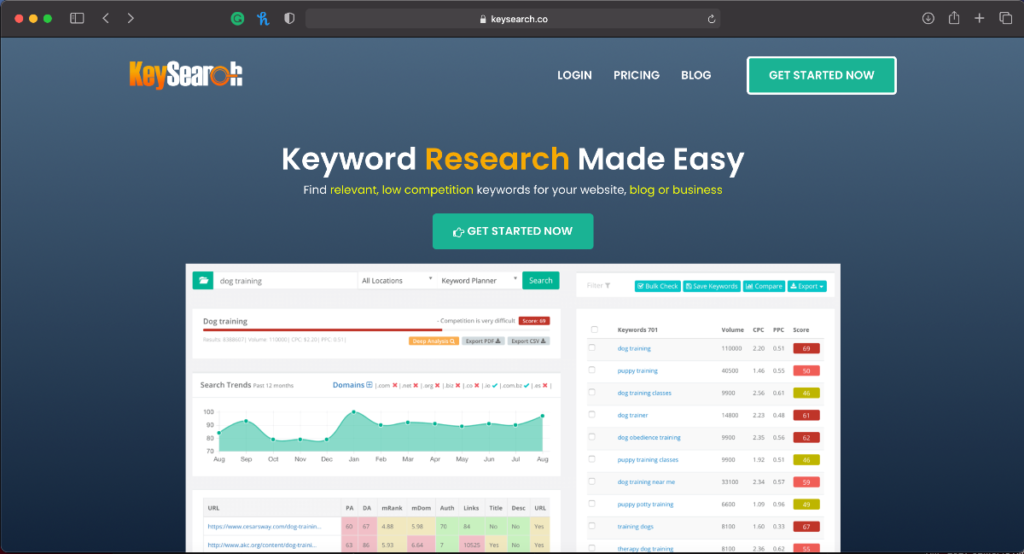Click the red competition difficulty bar
The height and width of the screenshot is (554, 1024).
pos(323,331)
